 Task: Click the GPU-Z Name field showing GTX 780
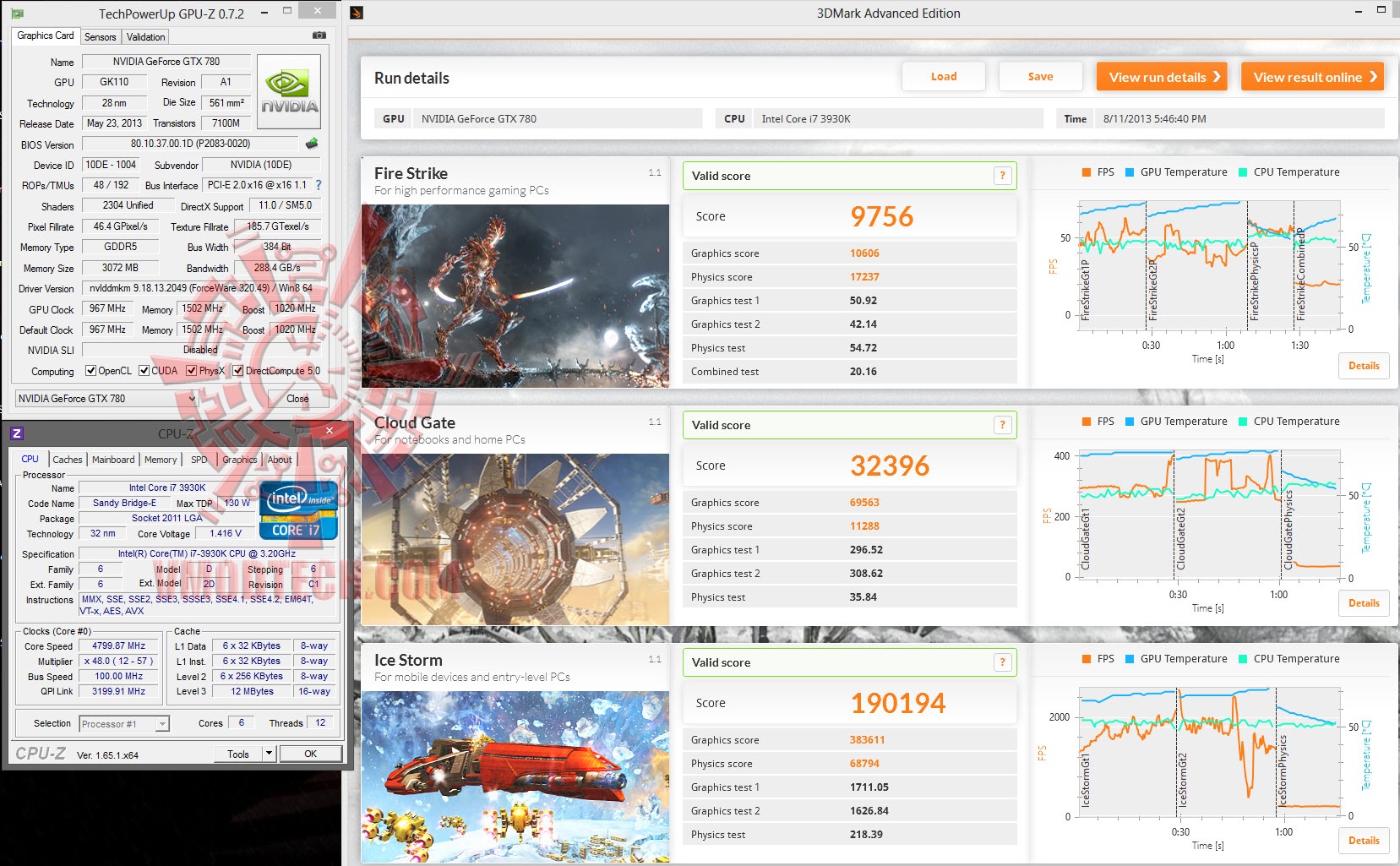click(166, 62)
